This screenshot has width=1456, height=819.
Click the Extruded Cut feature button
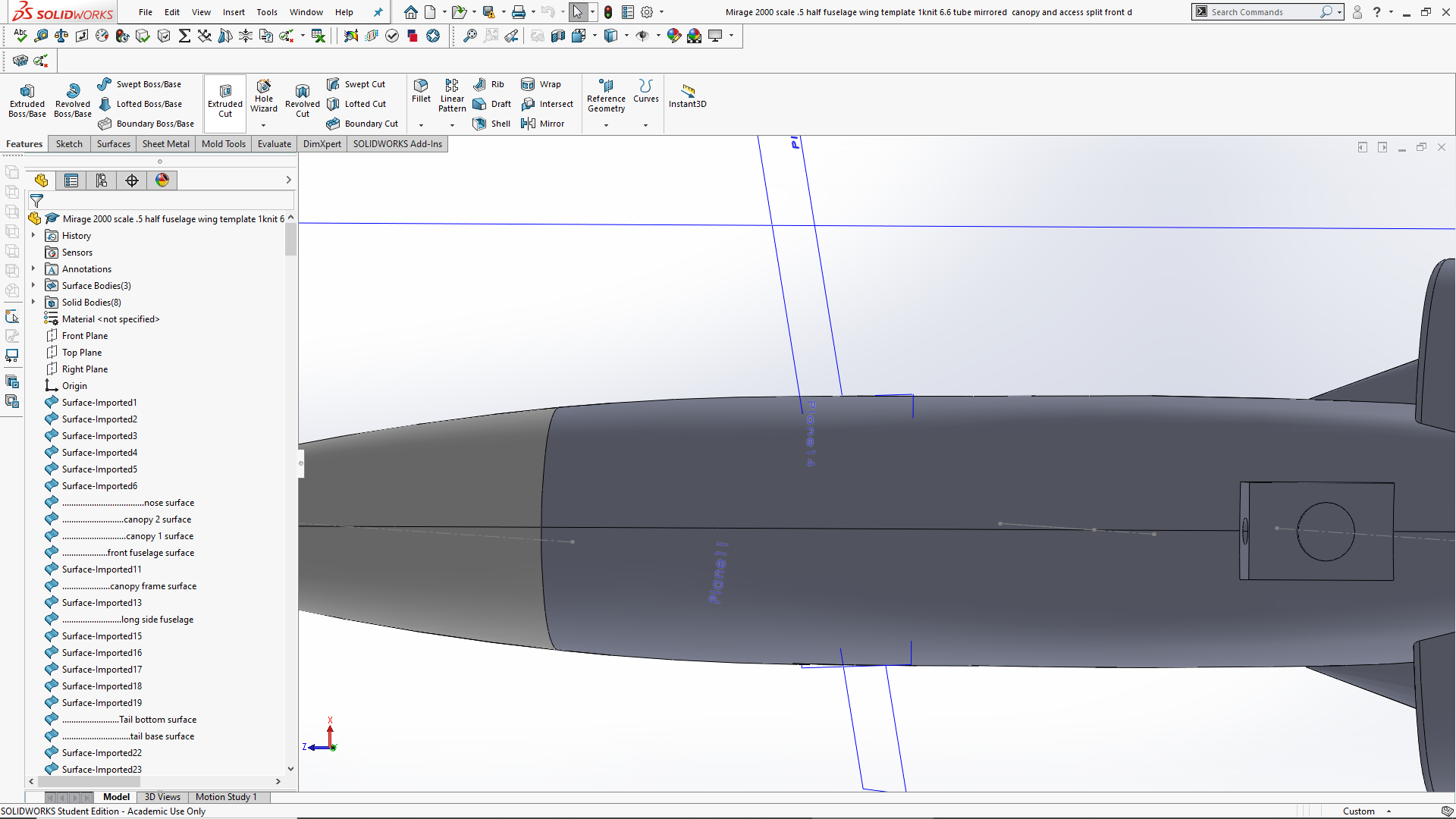tap(224, 99)
